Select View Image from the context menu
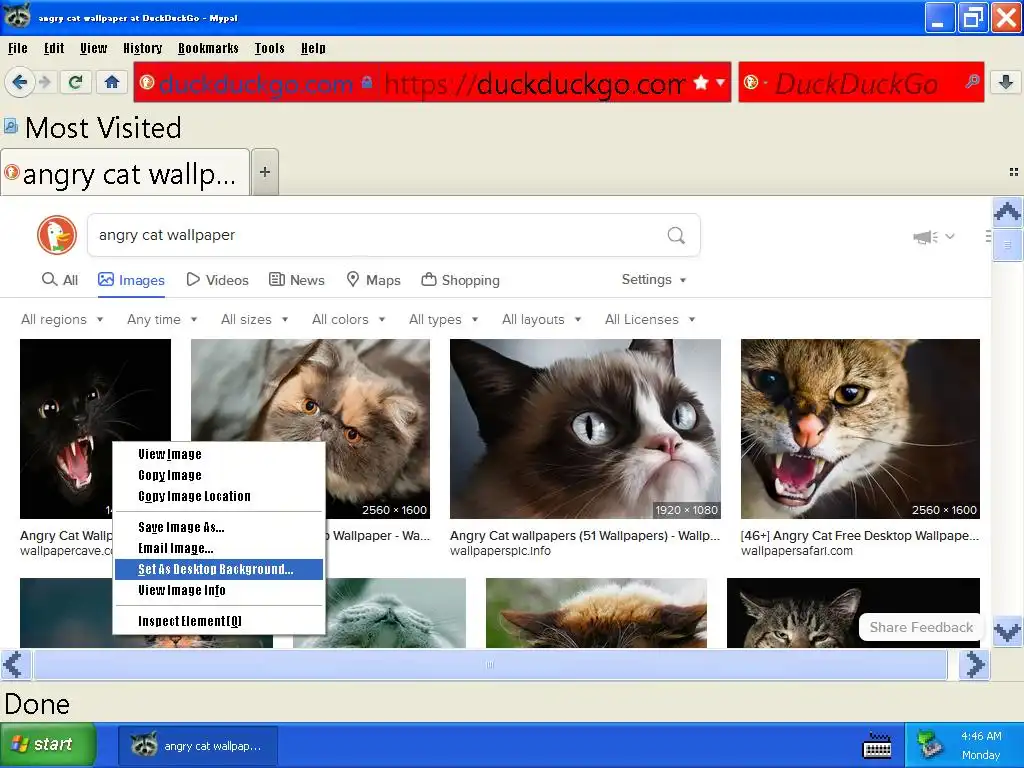The image size is (1024, 768). tap(219, 455)
